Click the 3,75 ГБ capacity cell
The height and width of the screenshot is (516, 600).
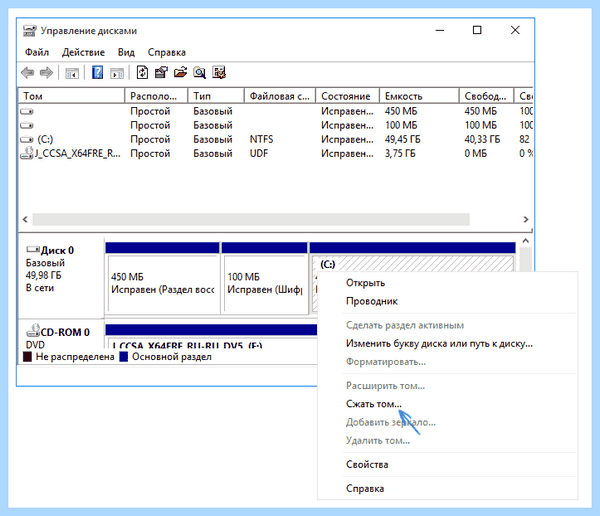(400, 153)
